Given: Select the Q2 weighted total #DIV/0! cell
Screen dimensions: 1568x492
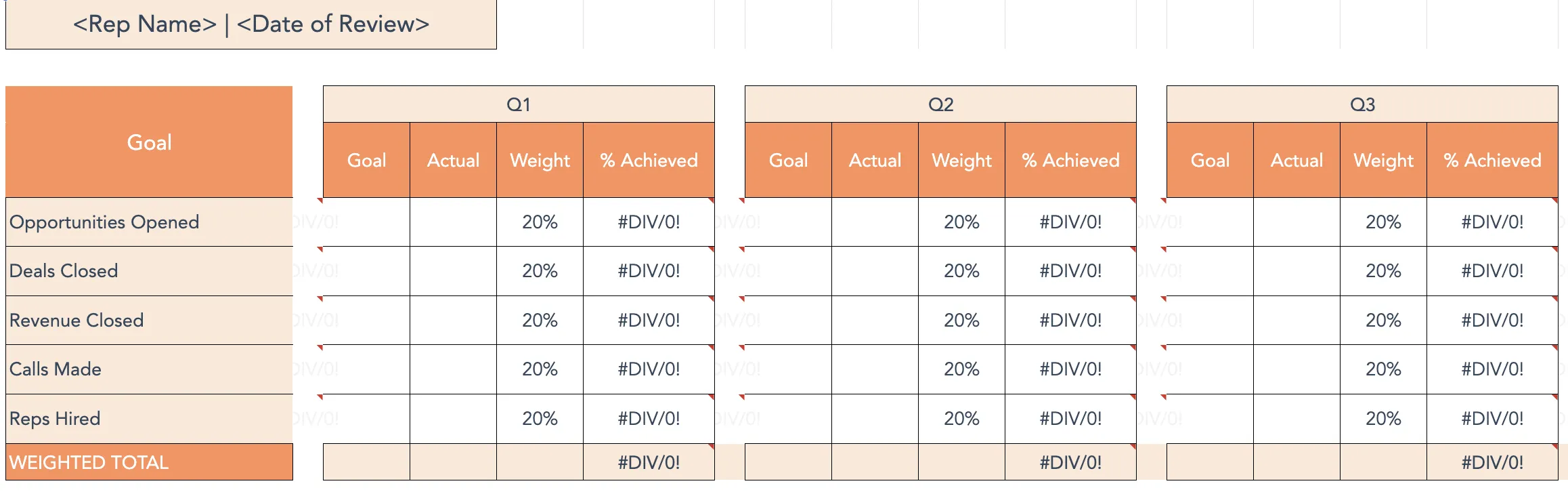Looking at the screenshot, I should (x=1070, y=462).
